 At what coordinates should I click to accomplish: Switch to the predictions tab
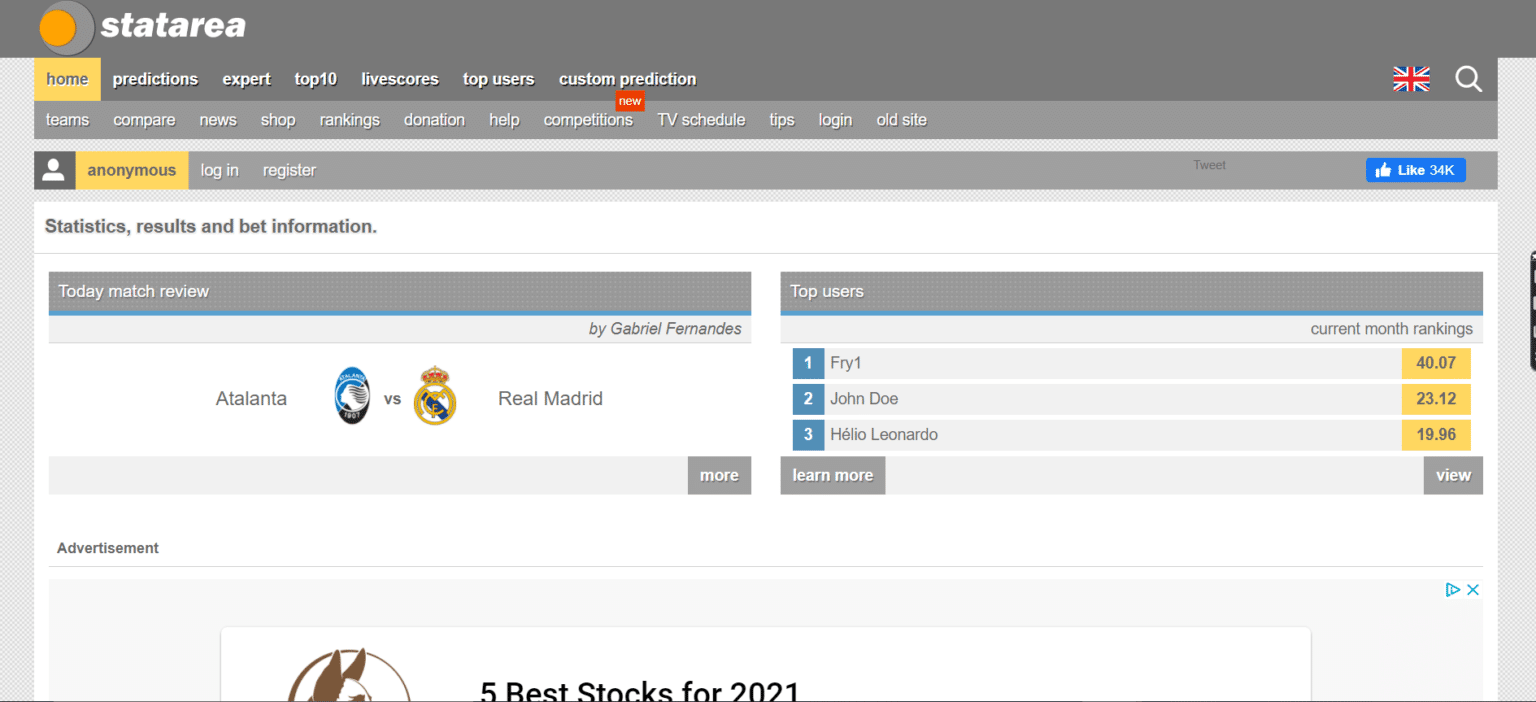pos(155,78)
